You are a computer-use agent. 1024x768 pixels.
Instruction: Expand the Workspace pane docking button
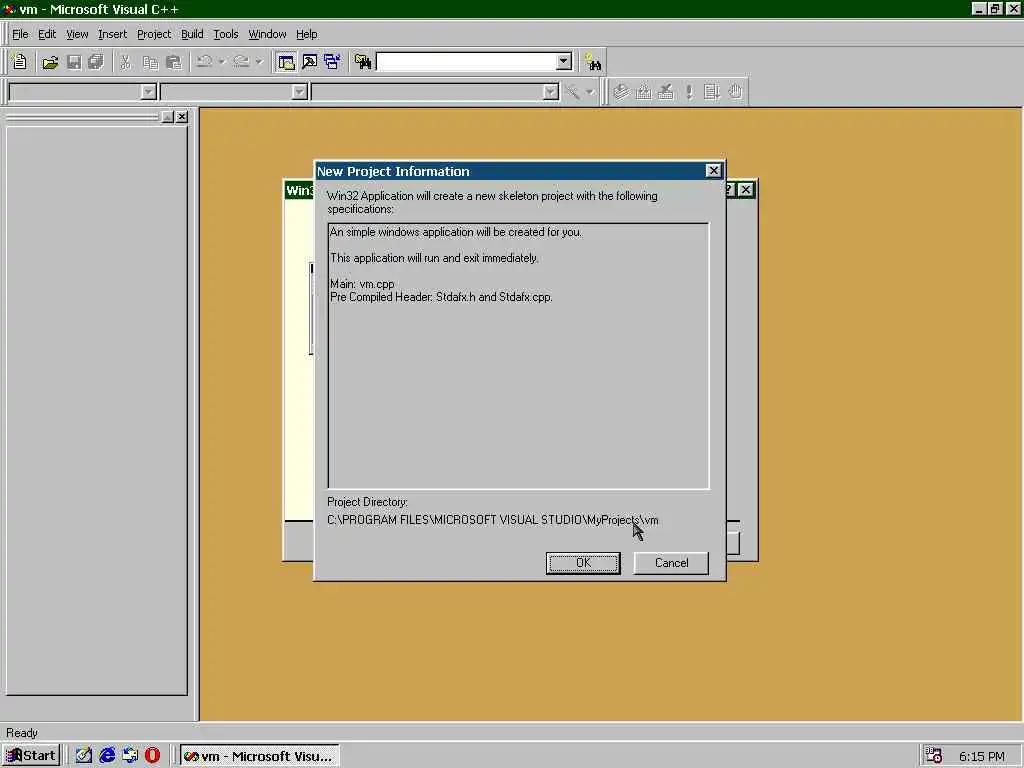click(167, 117)
